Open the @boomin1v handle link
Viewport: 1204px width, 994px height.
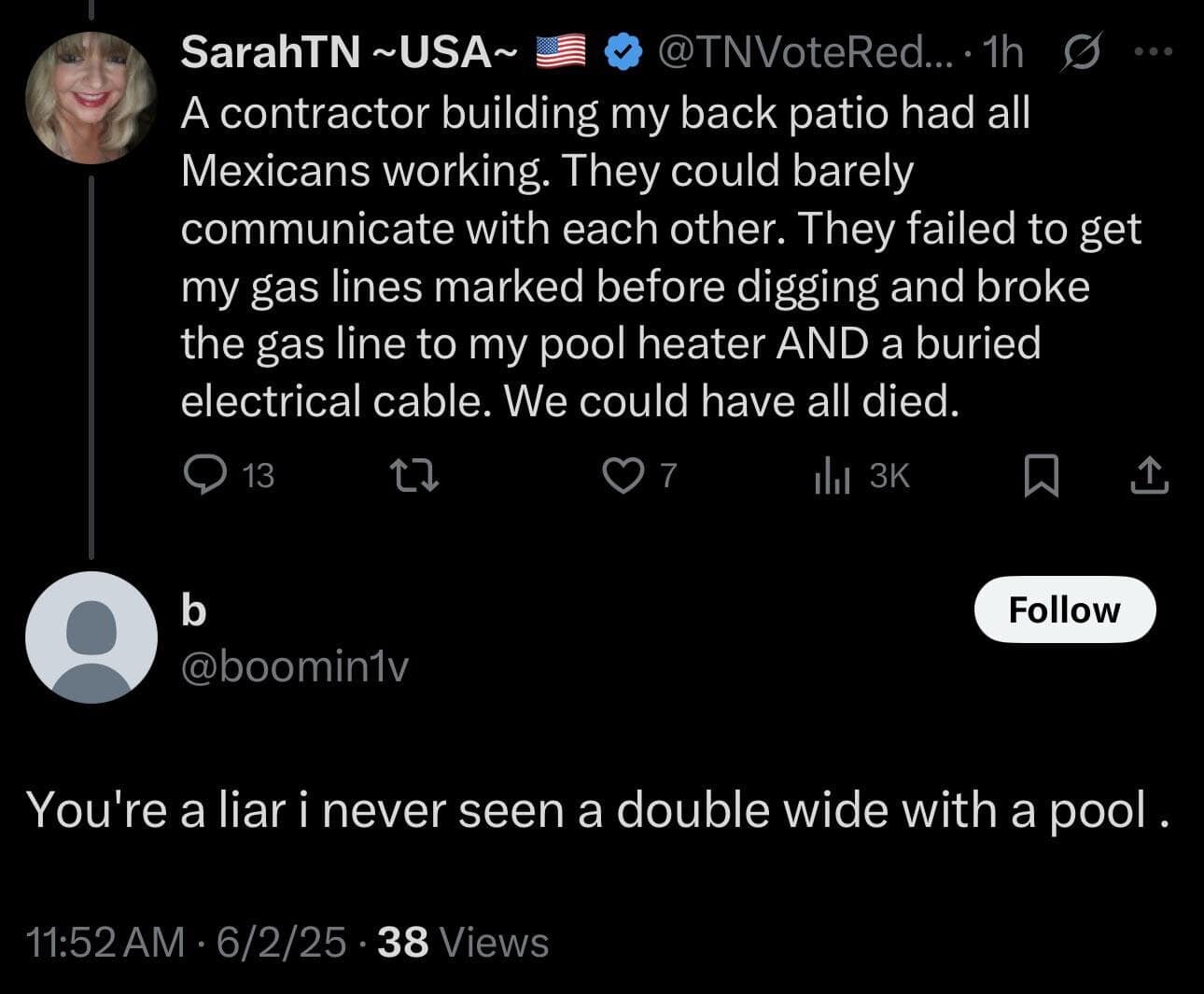click(x=294, y=666)
